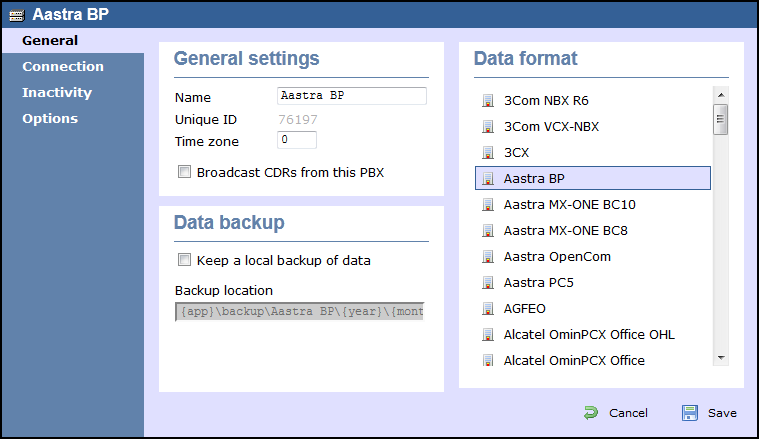Image resolution: width=759 pixels, height=439 pixels.
Task: Click the Backup location path field
Action: [300, 312]
